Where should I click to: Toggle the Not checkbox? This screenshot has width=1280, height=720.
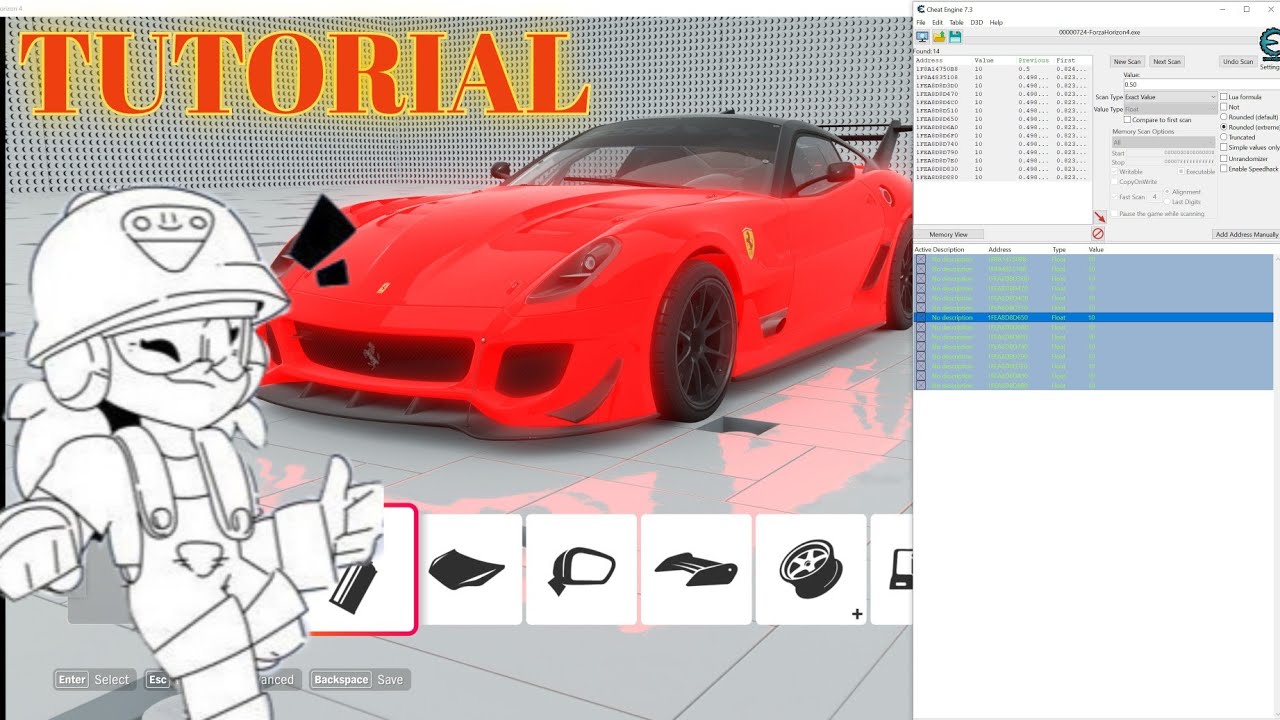point(1225,107)
